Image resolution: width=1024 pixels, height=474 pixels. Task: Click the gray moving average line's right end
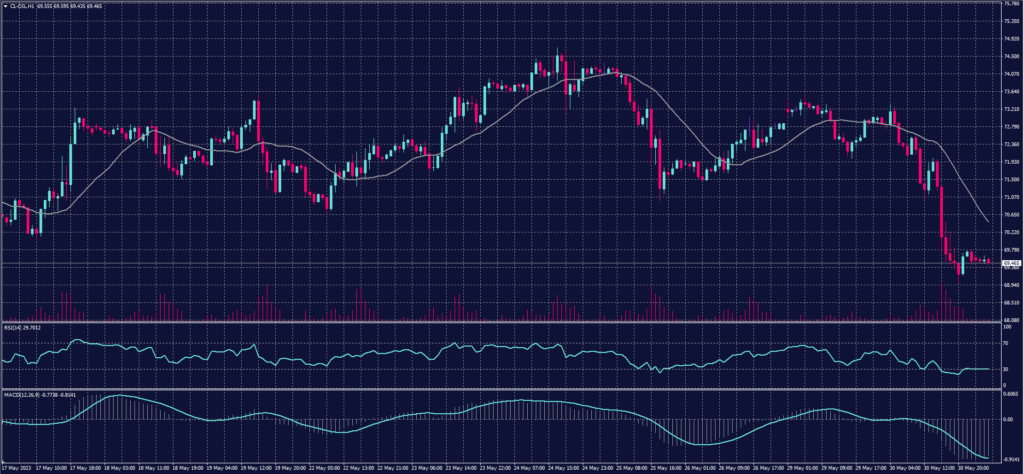pyautogui.click(x=988, y=221)
